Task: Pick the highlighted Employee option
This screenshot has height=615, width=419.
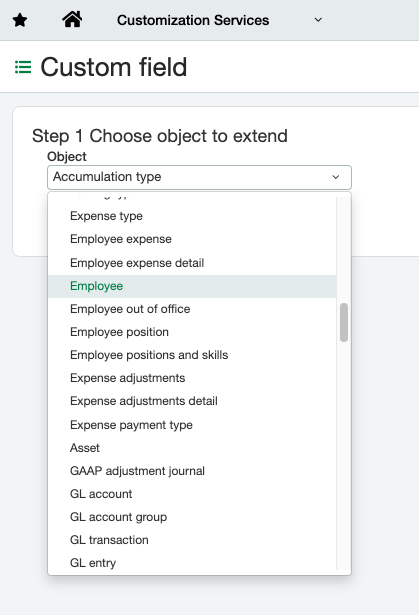Action: pyautogui.click(x=192, y=286)
